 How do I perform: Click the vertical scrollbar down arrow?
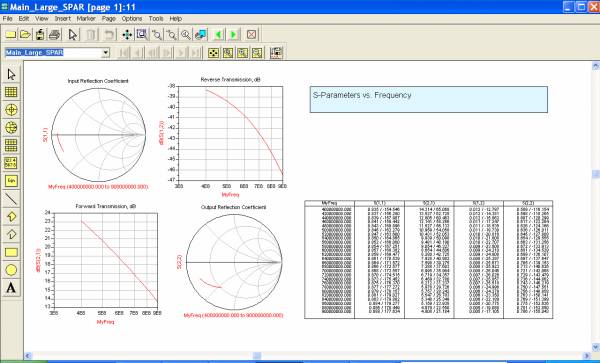[x=595, y=347]
